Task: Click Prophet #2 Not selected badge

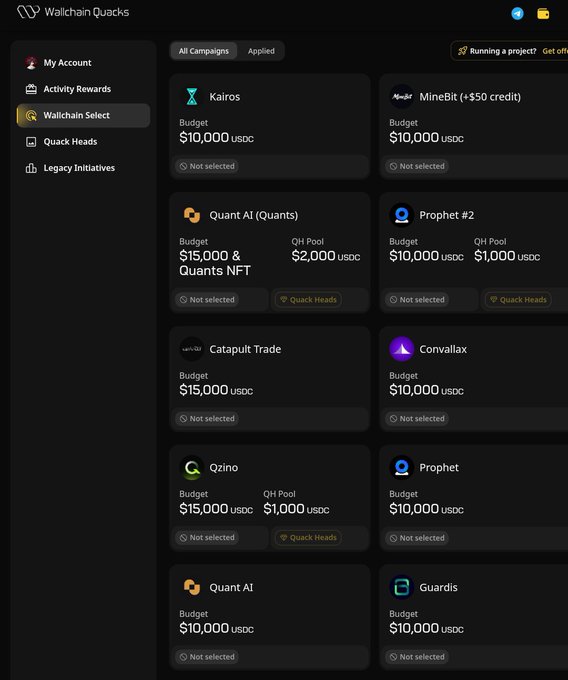Action: pyautogui.click(x=417, y=300)
